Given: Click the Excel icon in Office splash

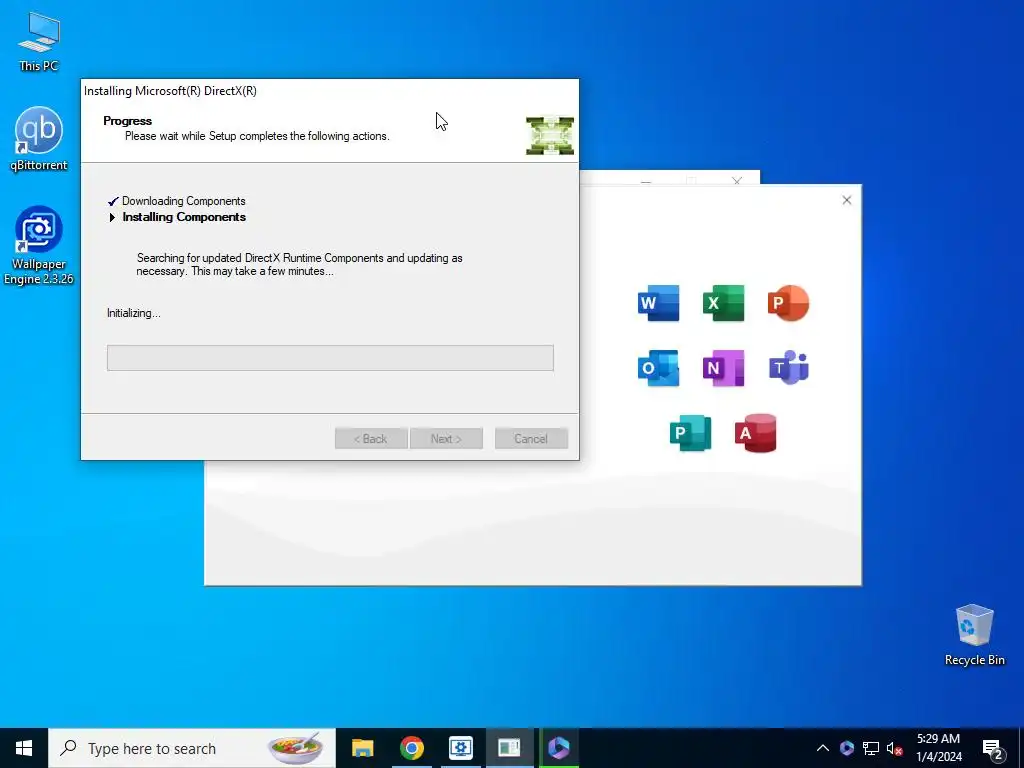Looking at the screenshot, I should click(x=723, y=303).
